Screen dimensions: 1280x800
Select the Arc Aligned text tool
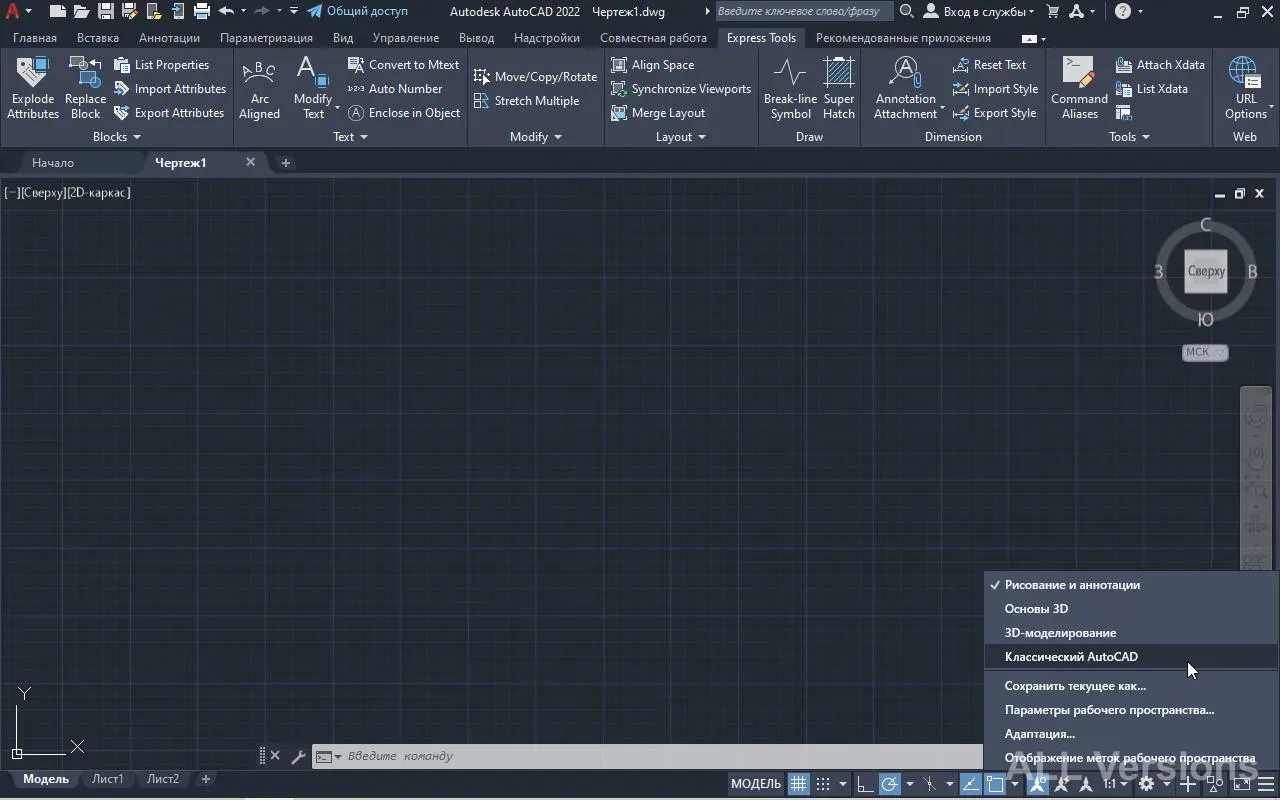coord(259,88)
